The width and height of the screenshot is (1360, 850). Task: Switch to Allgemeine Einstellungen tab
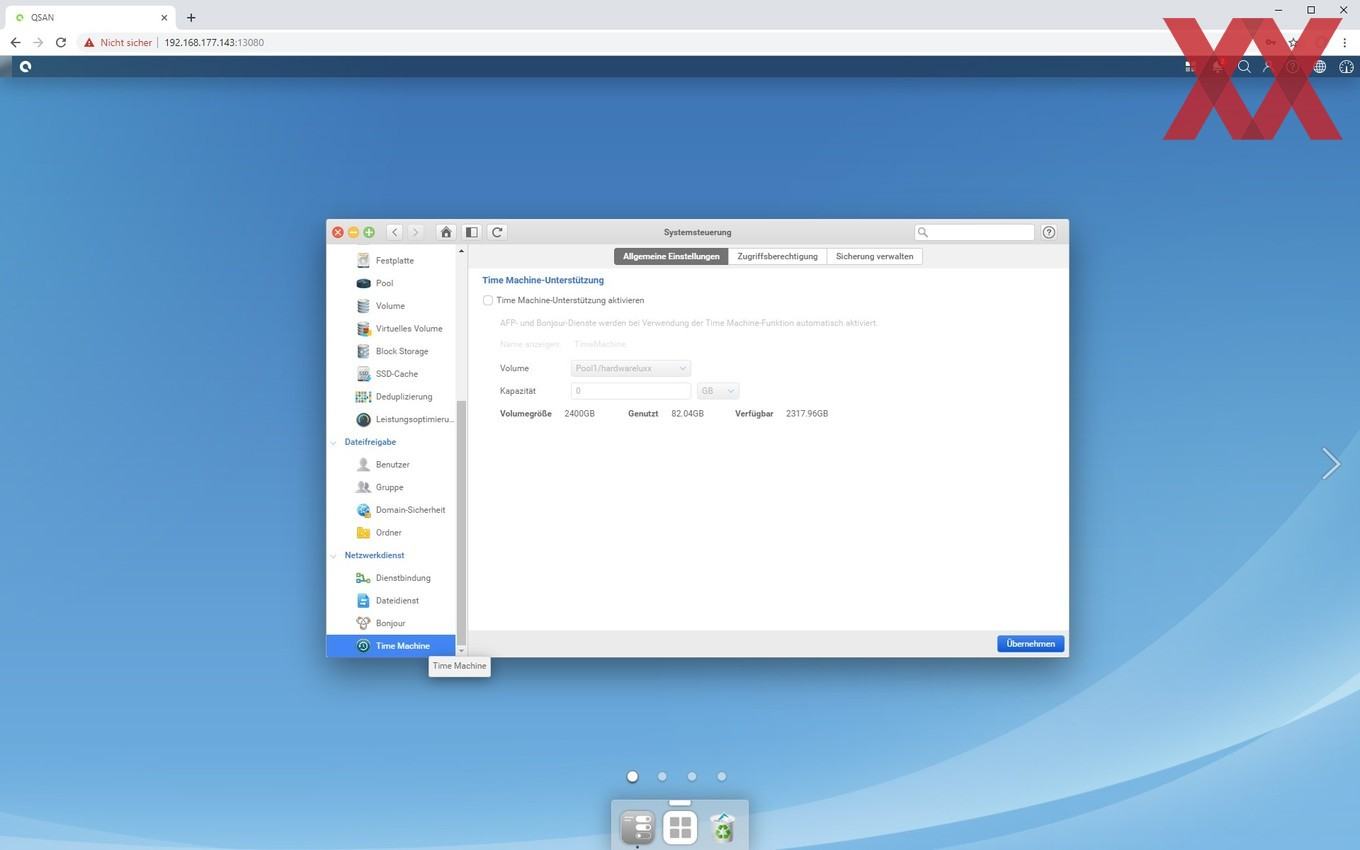pyautogui.click(x=671, y=256)
